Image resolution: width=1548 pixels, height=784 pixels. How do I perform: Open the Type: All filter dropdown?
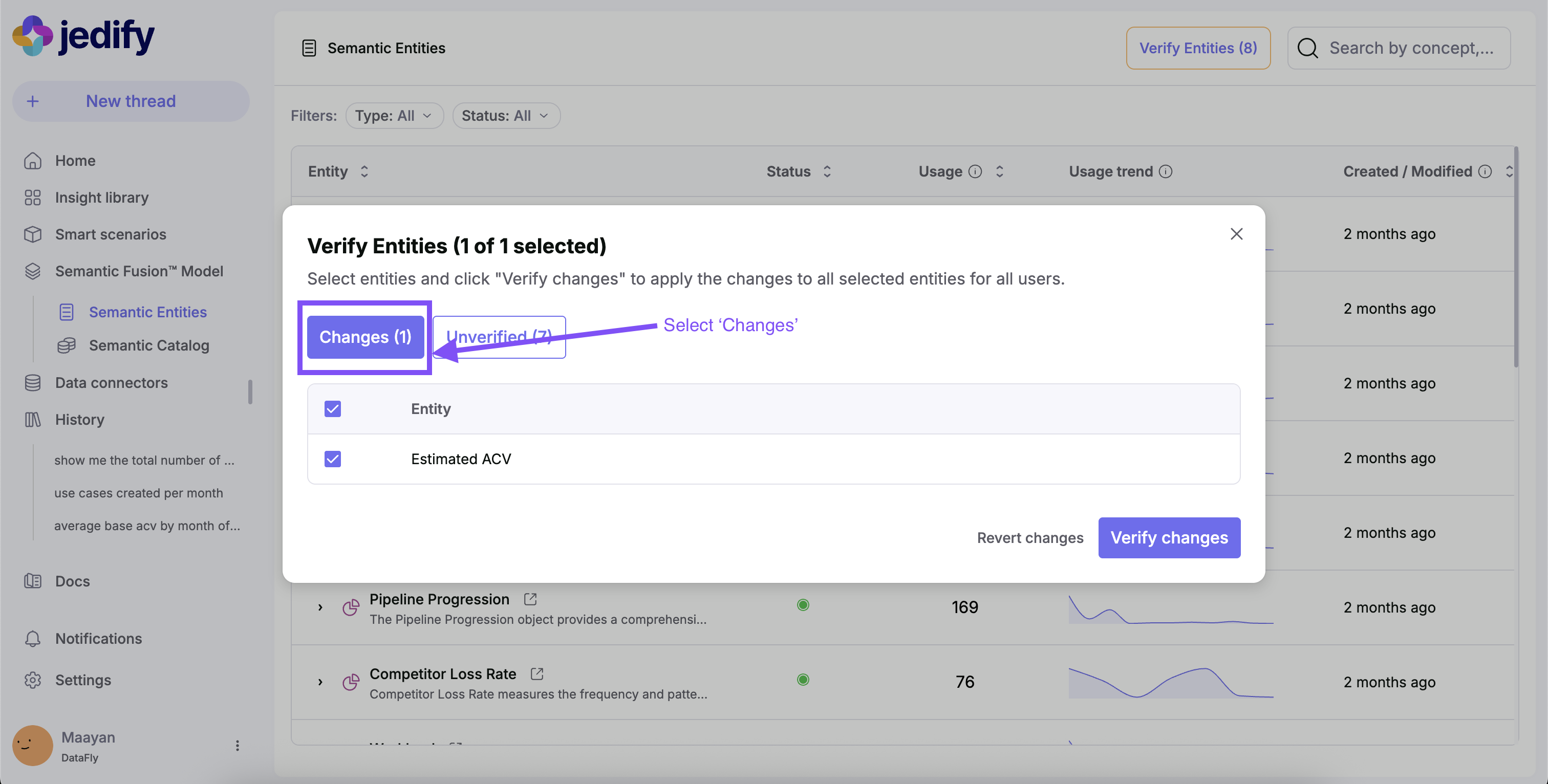(x=394, y=115)
